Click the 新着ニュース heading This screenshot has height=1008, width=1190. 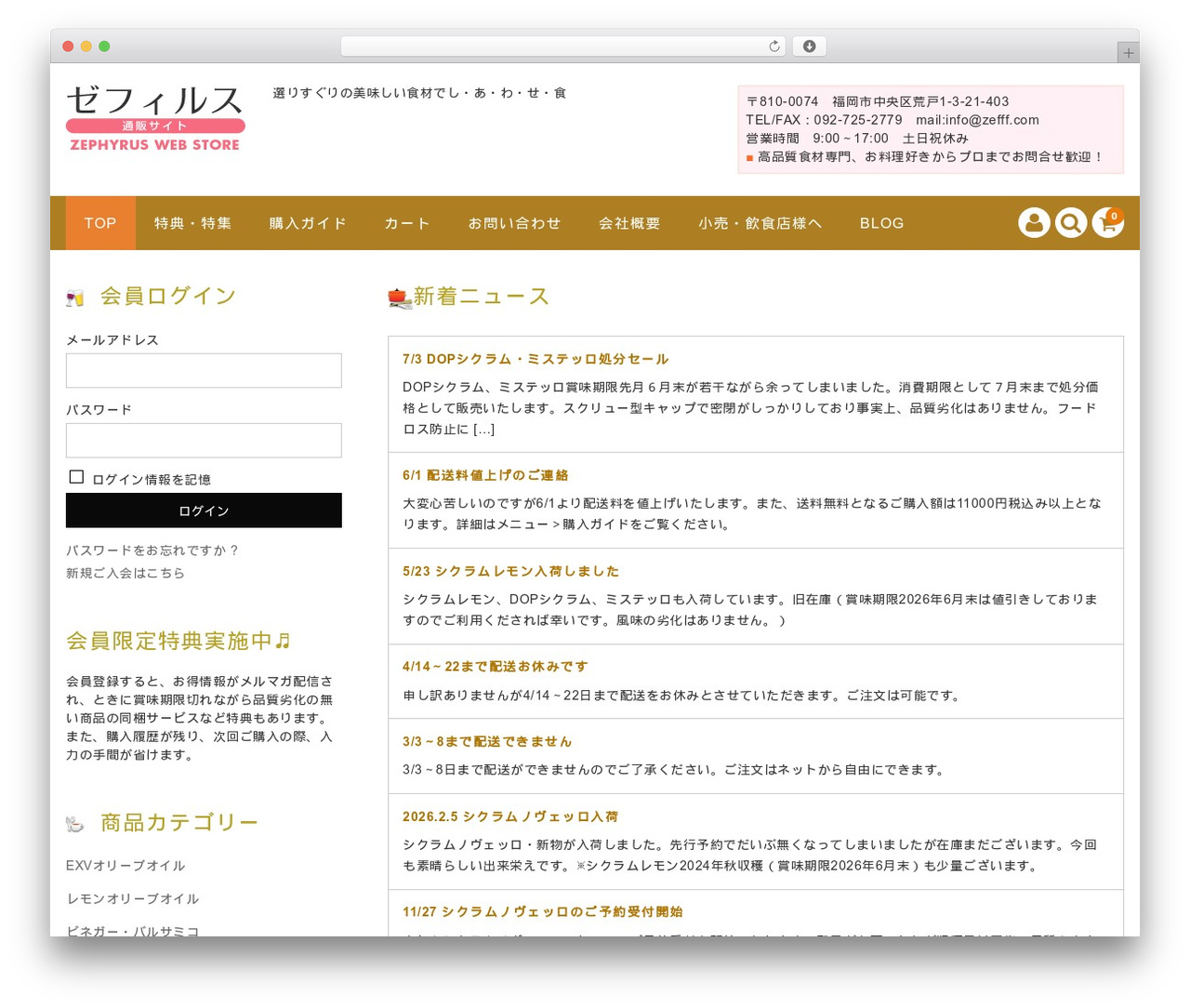pyautogui.click(x=482, y=297)
